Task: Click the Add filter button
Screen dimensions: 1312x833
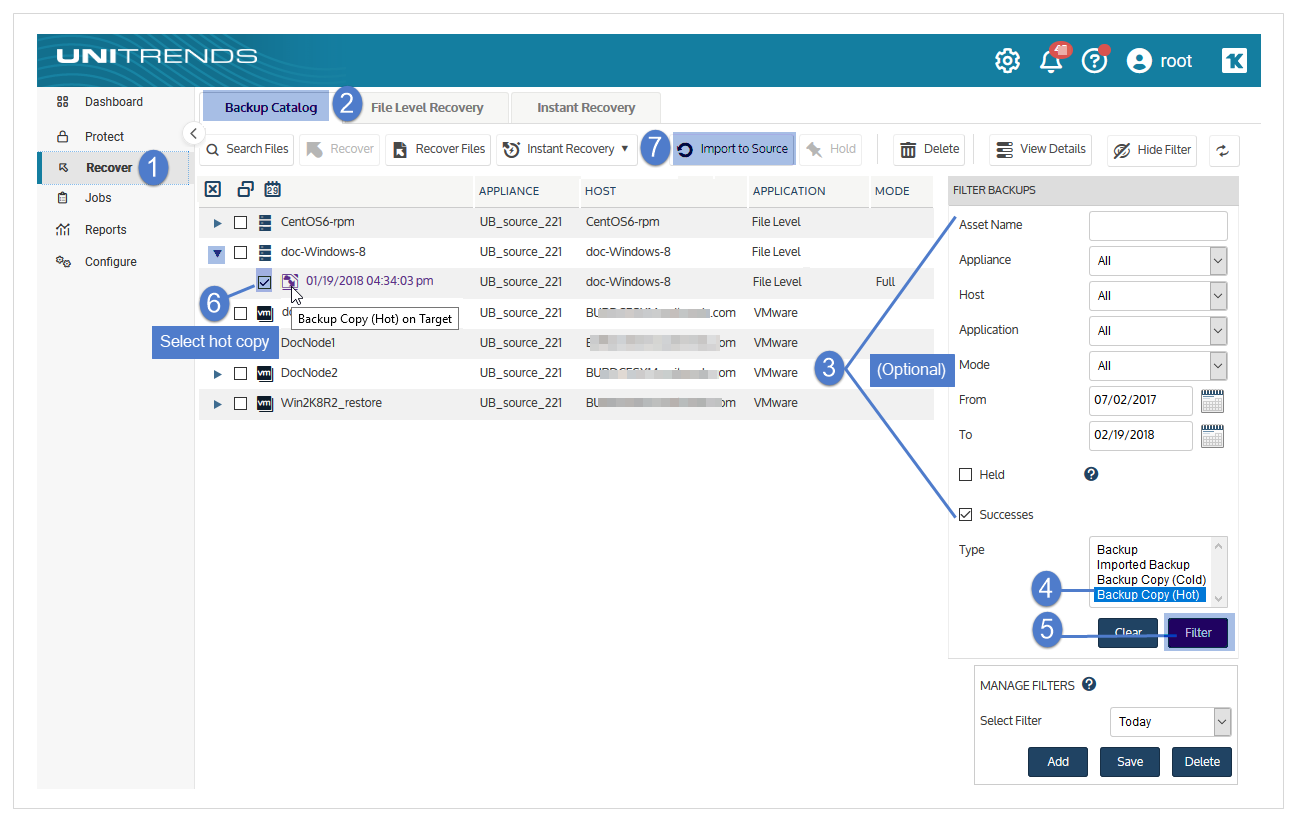Action: (x=1058, y=762)
